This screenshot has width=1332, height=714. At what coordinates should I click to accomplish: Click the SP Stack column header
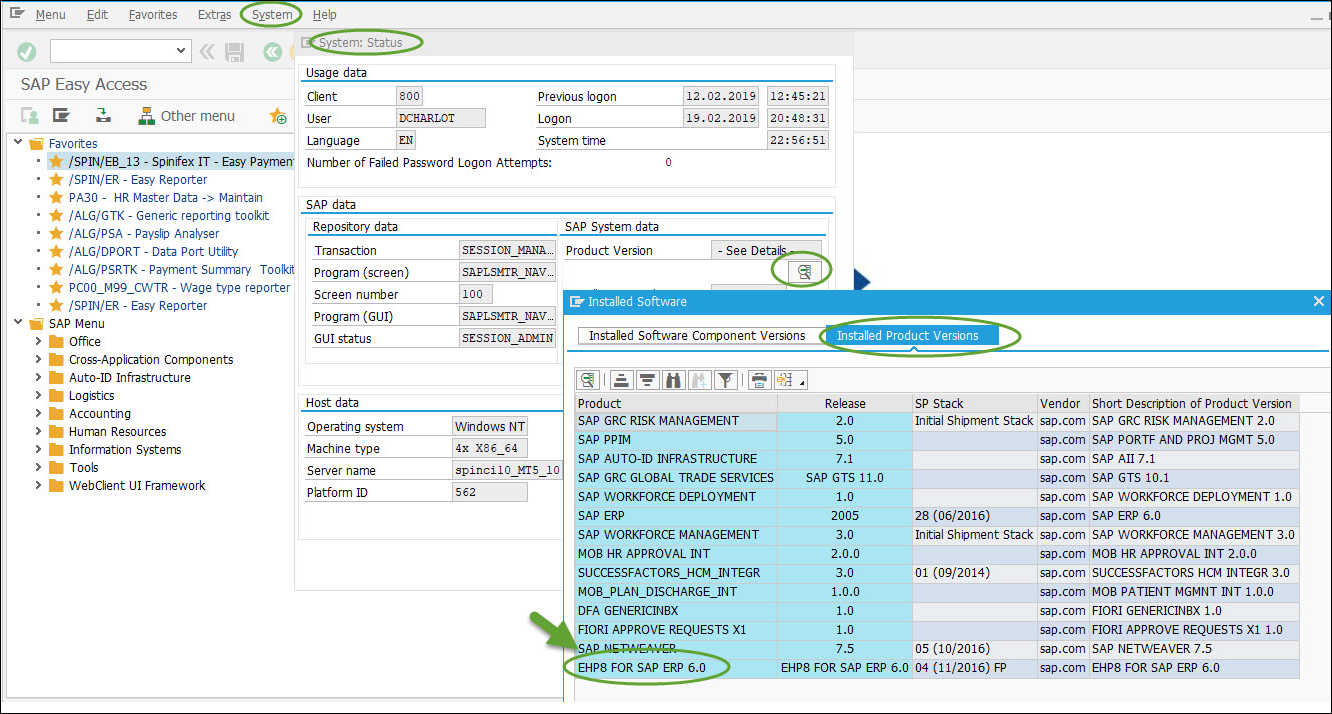click(x=975, y=403)
